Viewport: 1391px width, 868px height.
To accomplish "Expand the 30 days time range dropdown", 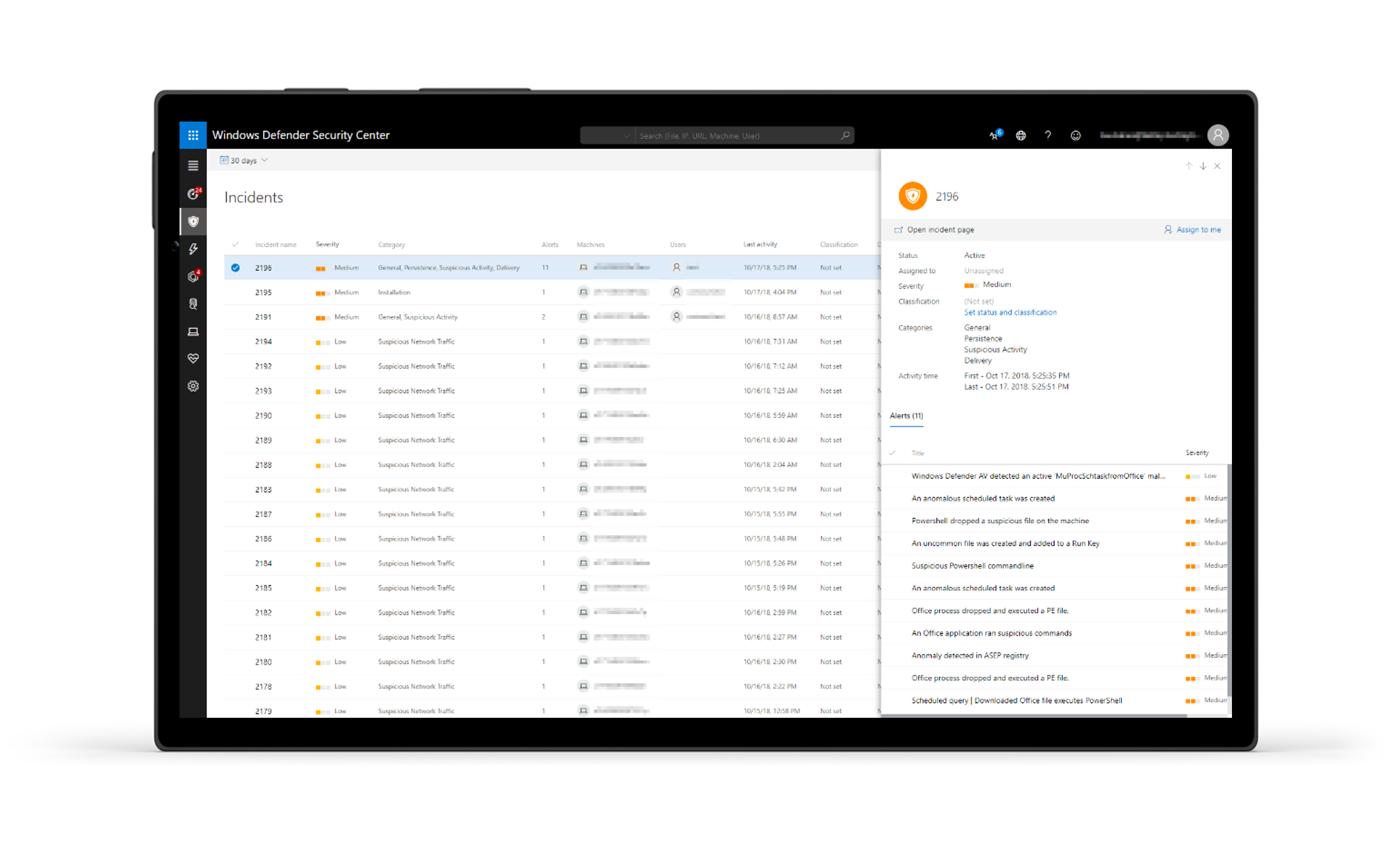I will point(244,160).
